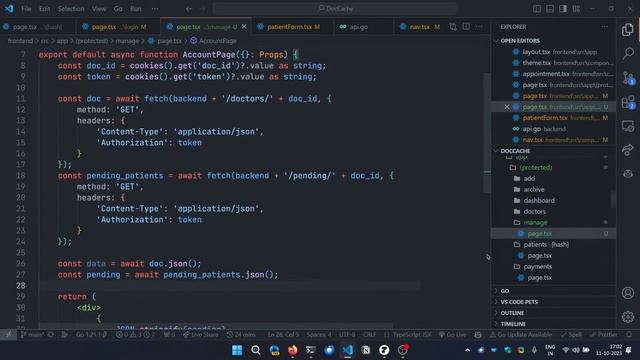This screenshot has width=640, height=360.
Task: Click Go Update Available status item
Action: tap(520, 335)
